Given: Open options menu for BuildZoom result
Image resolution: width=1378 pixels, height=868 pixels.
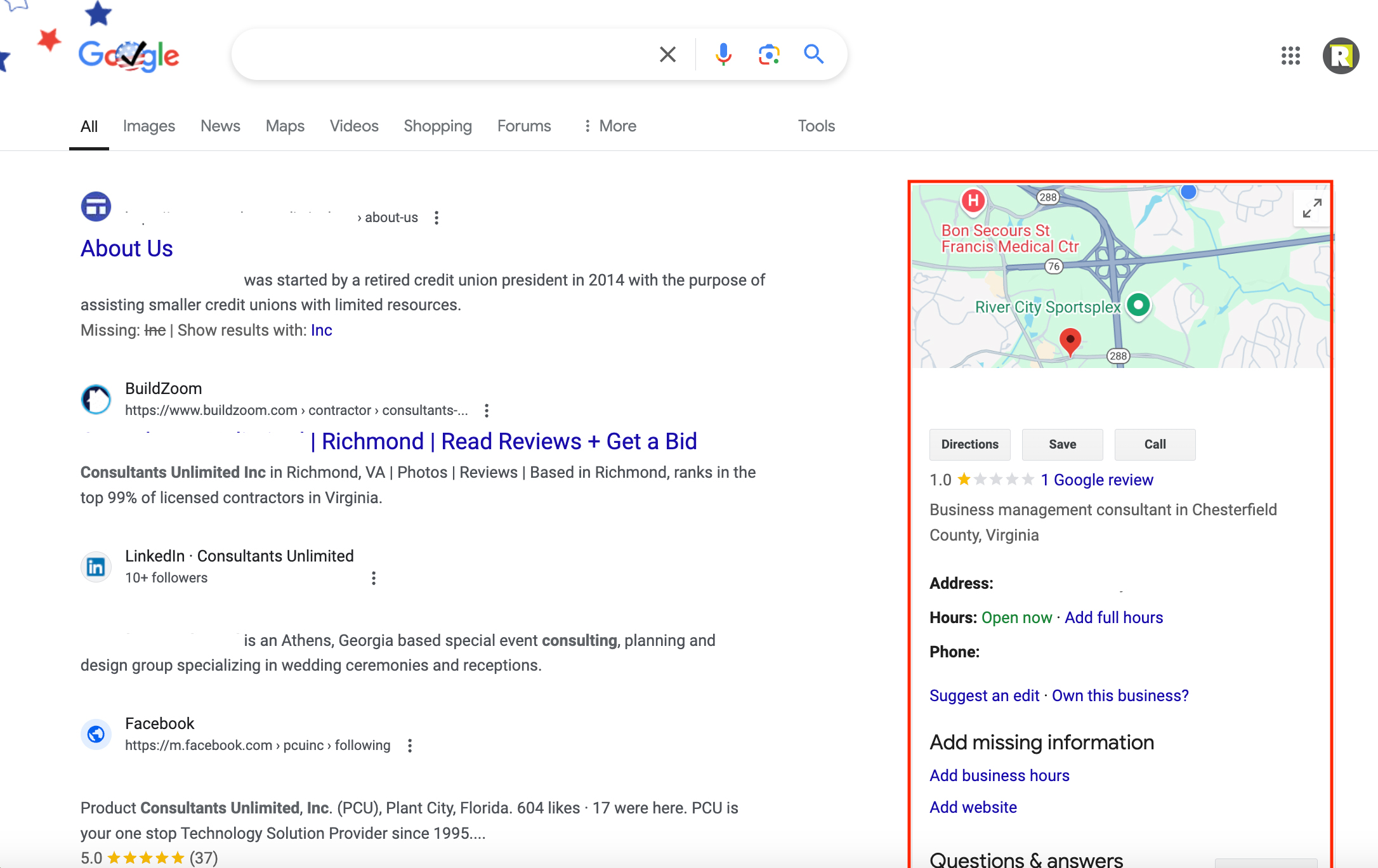Looking at the screenshot, I should (487, 411).
